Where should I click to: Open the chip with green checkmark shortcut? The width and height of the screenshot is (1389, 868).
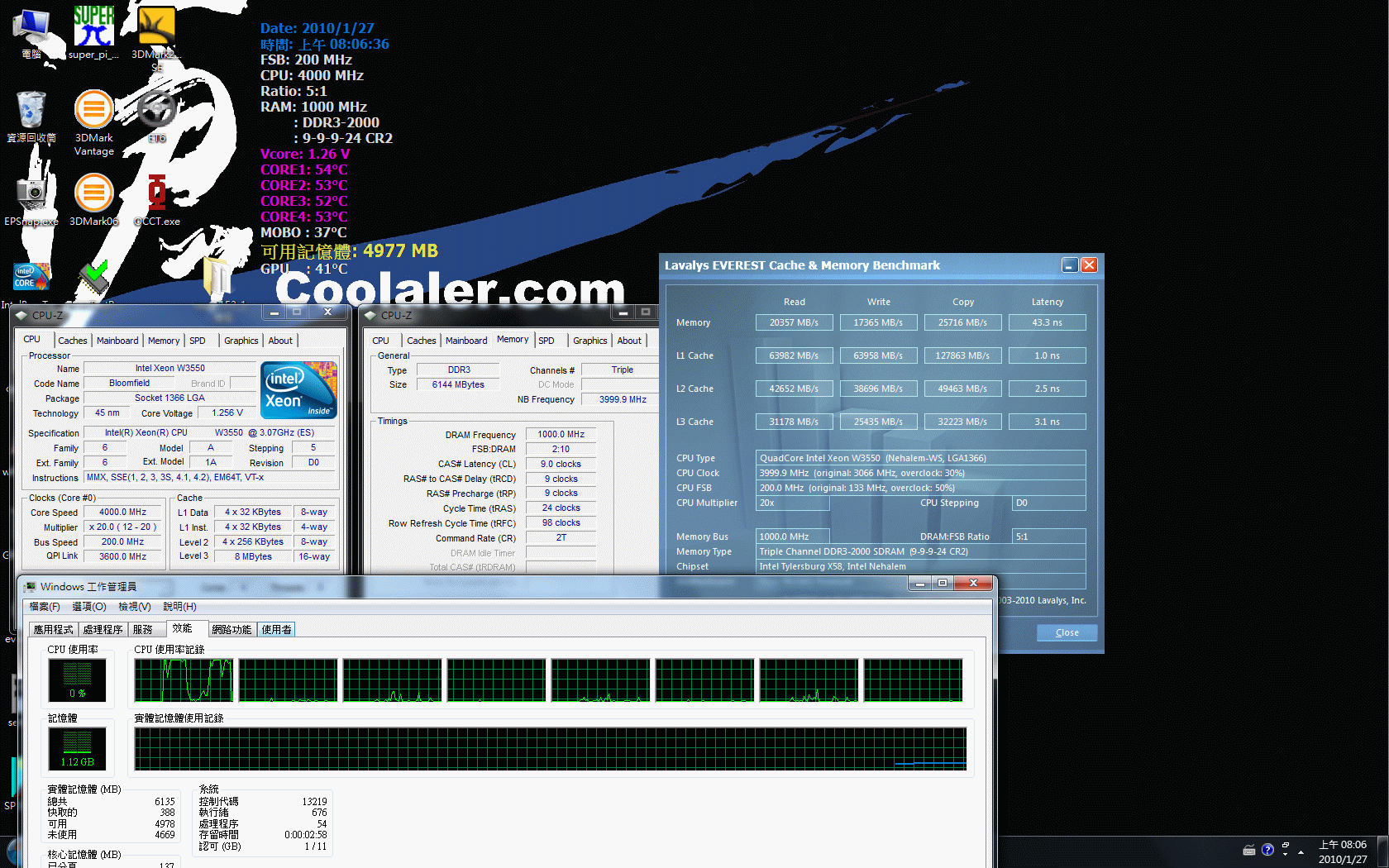tap(94, 279)
